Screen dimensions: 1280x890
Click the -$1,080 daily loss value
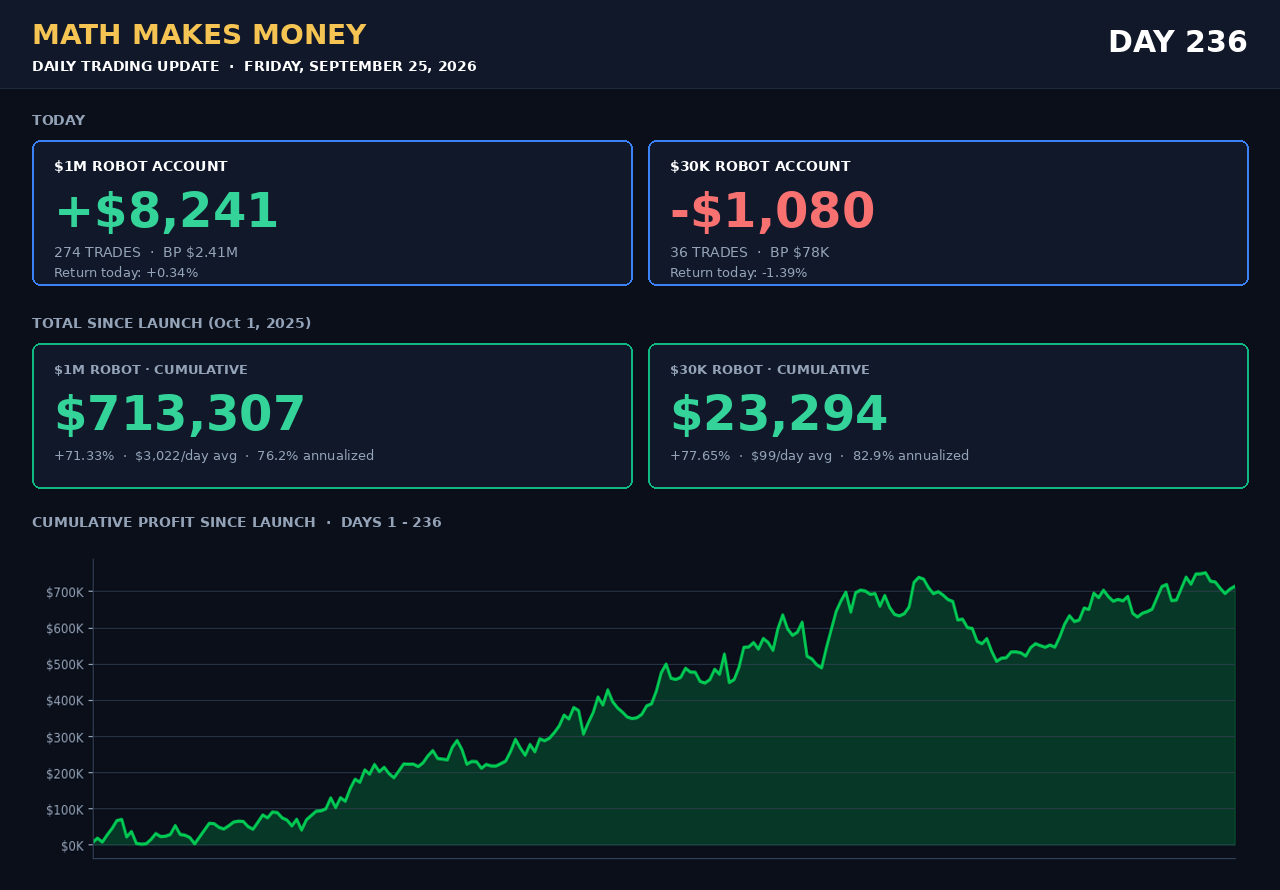click(x=772, y=212)
